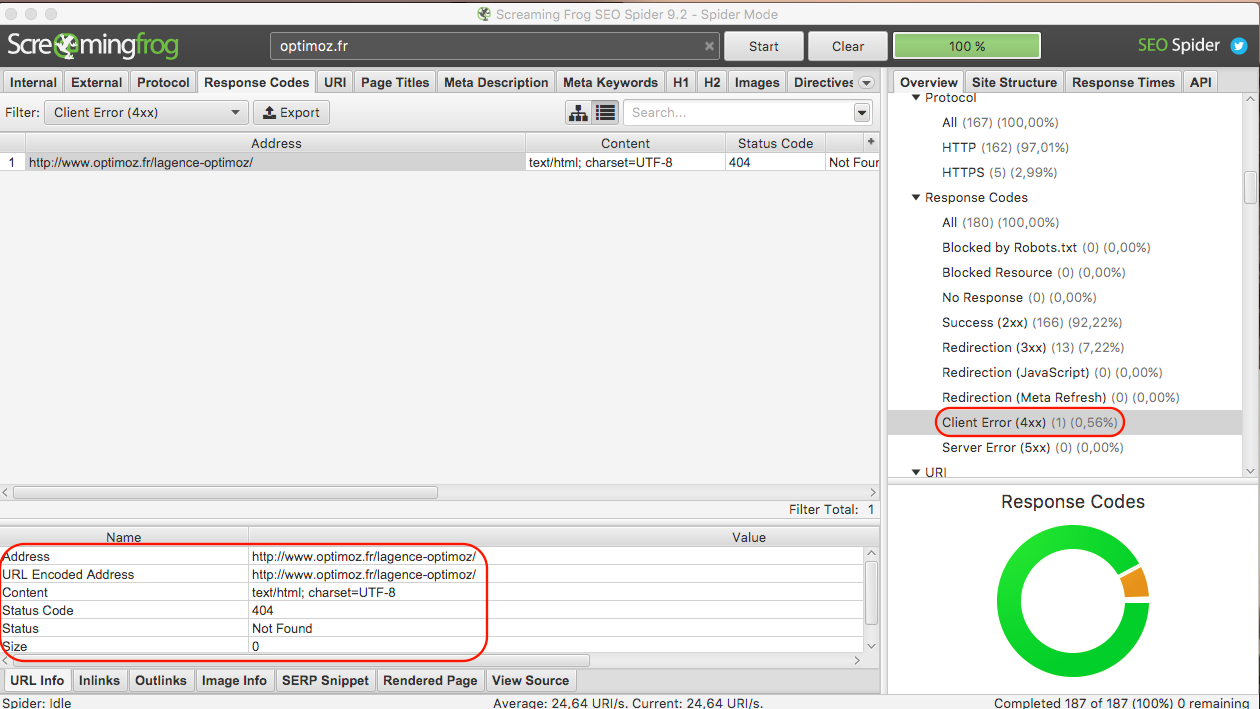Open the Images tab
The height and width of the screenshot is (709, 1260).
click(757, 83)
